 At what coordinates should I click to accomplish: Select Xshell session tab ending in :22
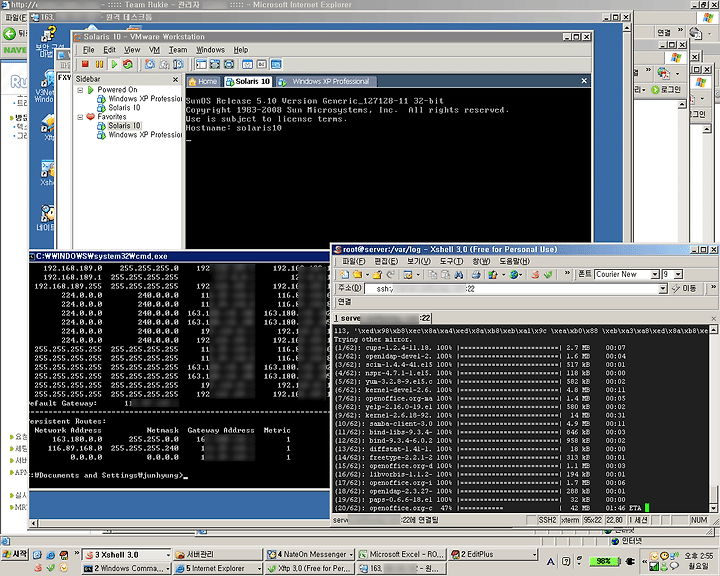tap(382, 318)
